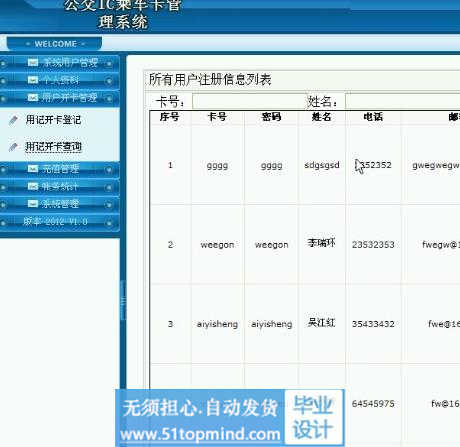Expand 系统用户管理 with its right arrow
This screenshot has height=447, width=460.
(x=109, y=63)
